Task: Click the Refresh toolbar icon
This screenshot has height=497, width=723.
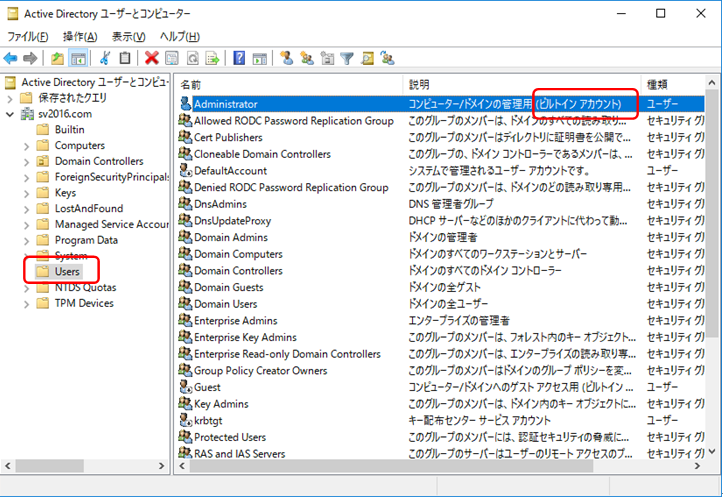Action: [x=192, y=59]
